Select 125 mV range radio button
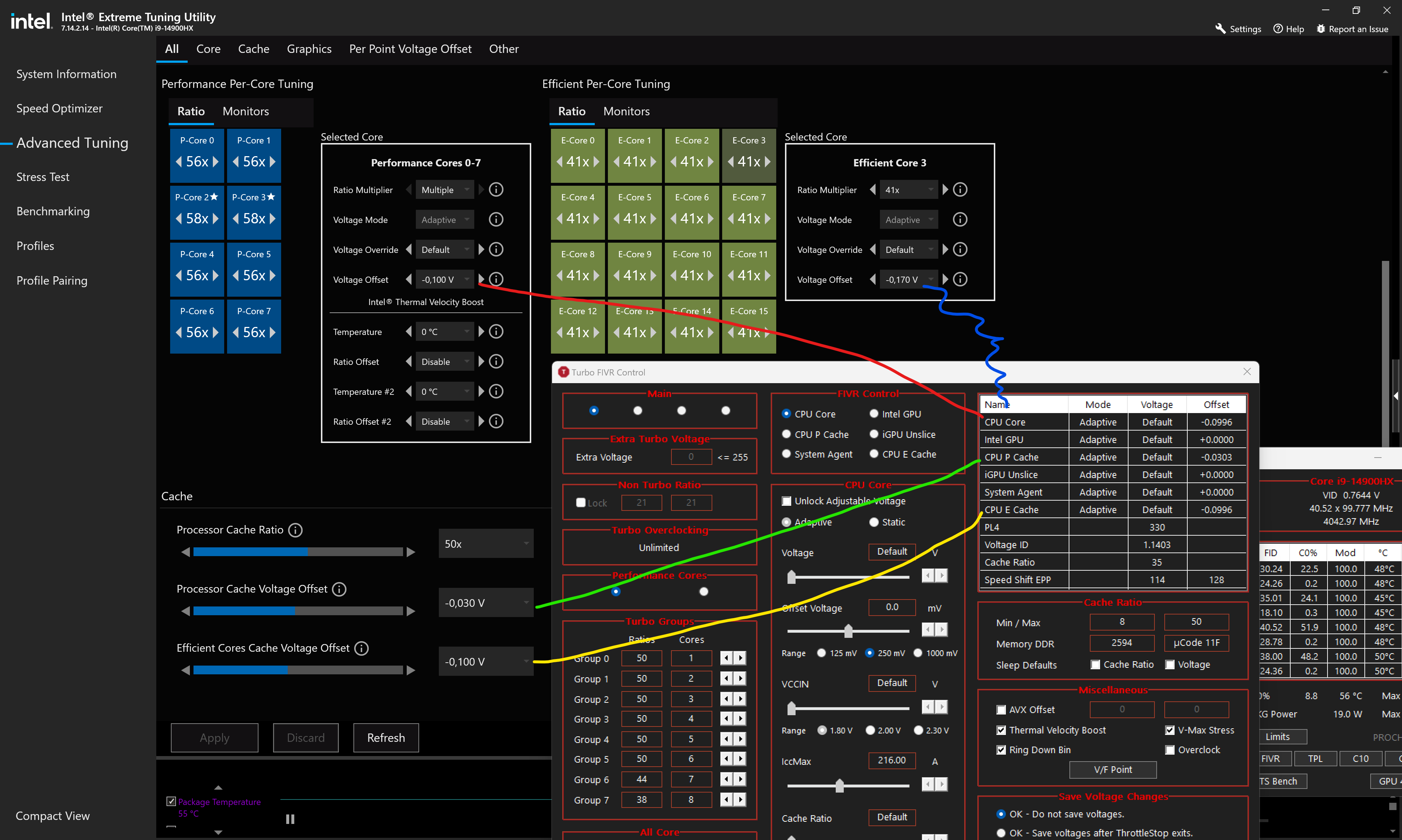Viewport: 1402px width, 840px height. click(821, 653)
